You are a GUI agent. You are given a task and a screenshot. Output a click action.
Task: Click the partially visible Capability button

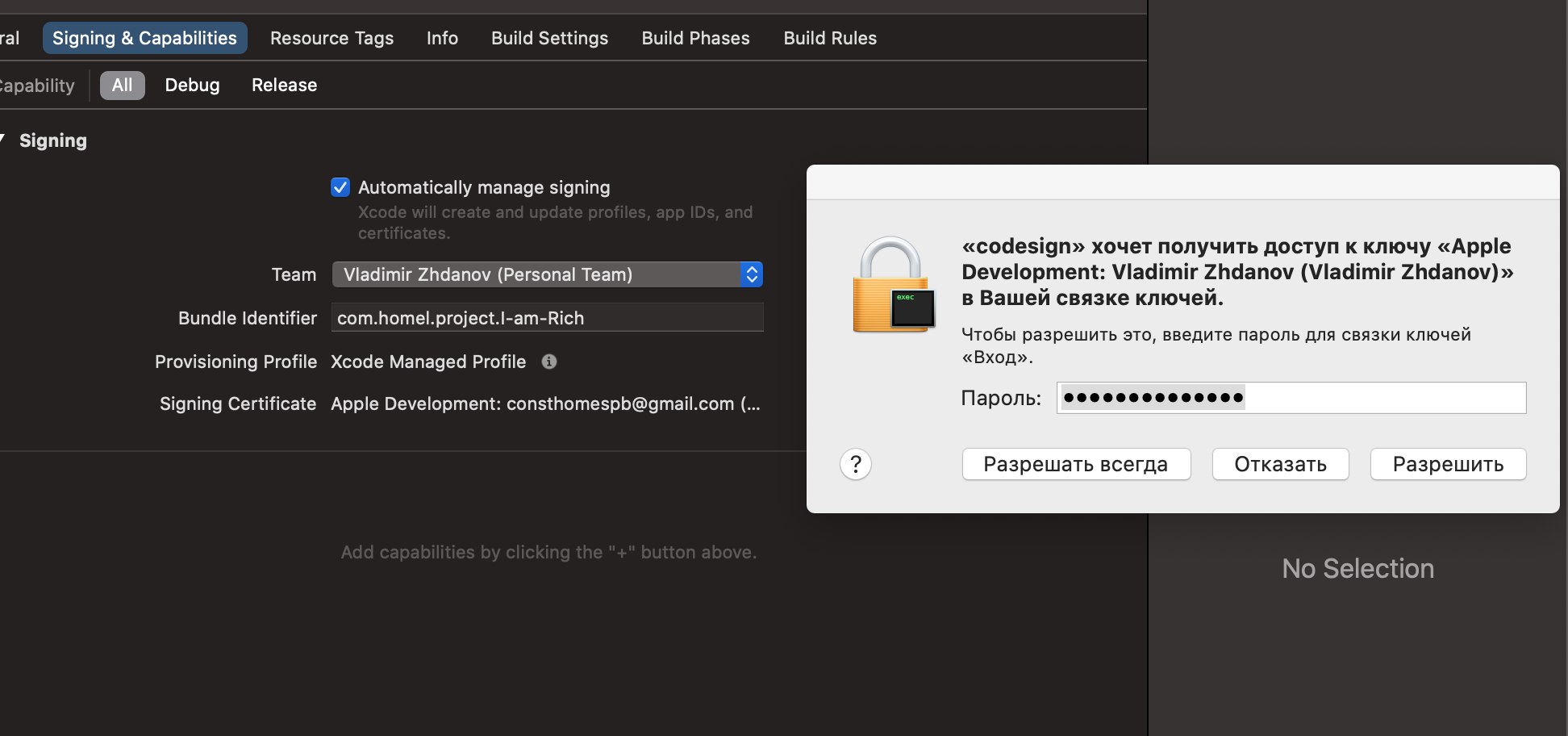[x=37, y=85]
